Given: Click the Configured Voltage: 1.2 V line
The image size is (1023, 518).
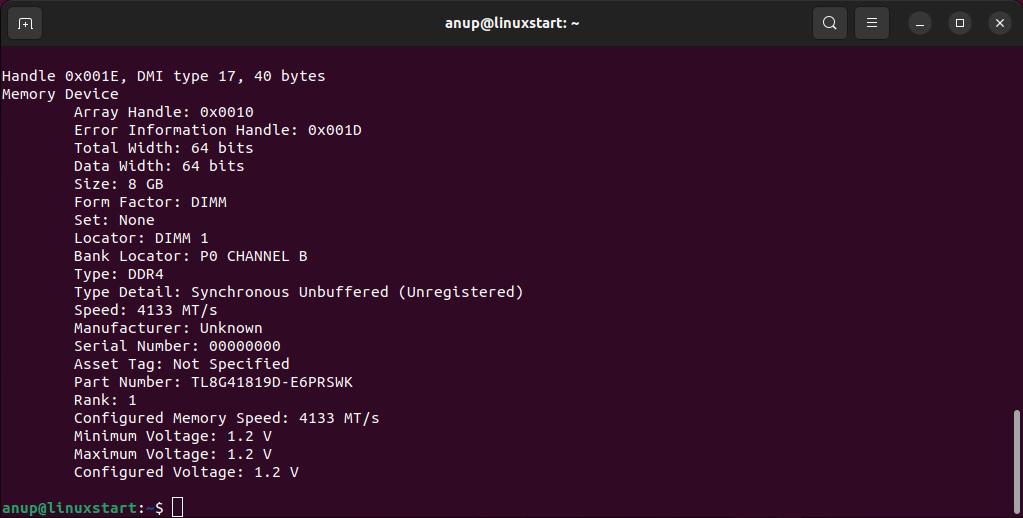Looking at the screenshot, I should [186, 472].
